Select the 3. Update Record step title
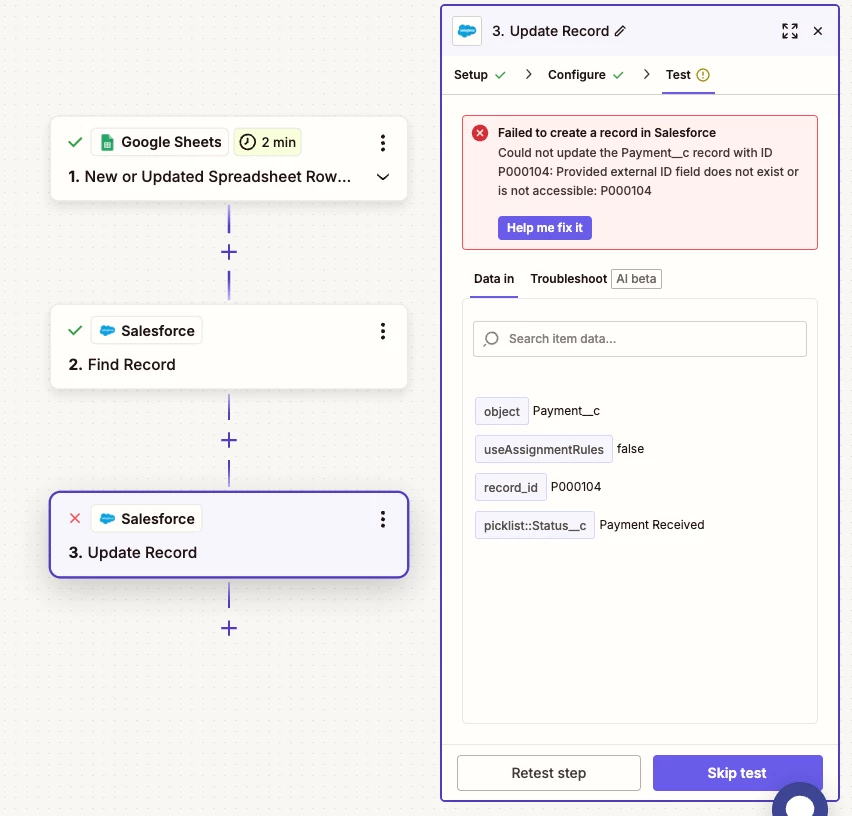852x816 pixels. 133,553
